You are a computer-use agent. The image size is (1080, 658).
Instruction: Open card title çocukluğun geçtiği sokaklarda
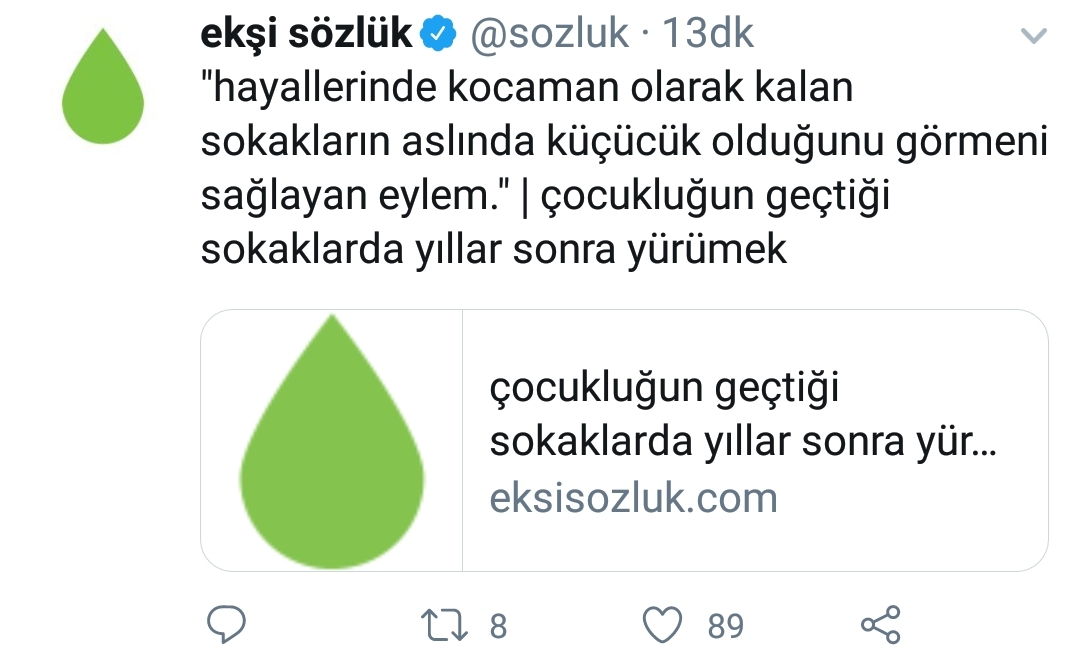(742, 414)
